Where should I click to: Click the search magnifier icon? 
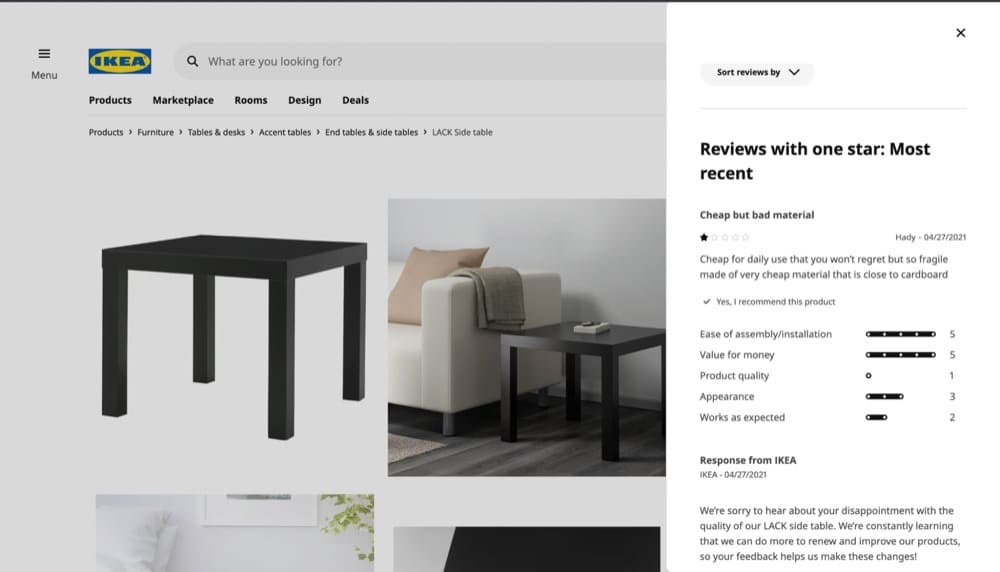point(193,61)
